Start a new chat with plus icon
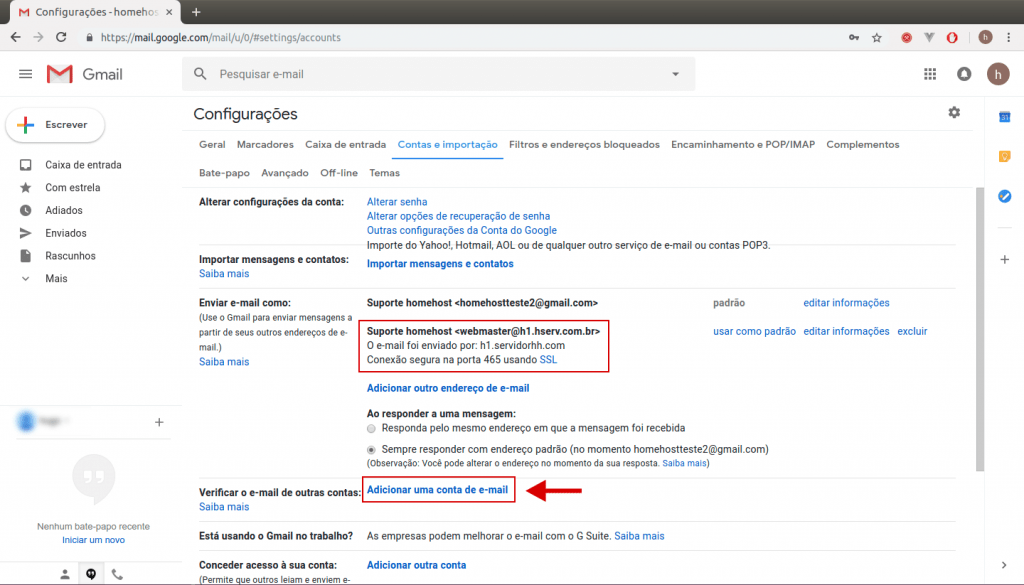The width and height of the screenshot is (1024, 585). [x=159, y=422]
